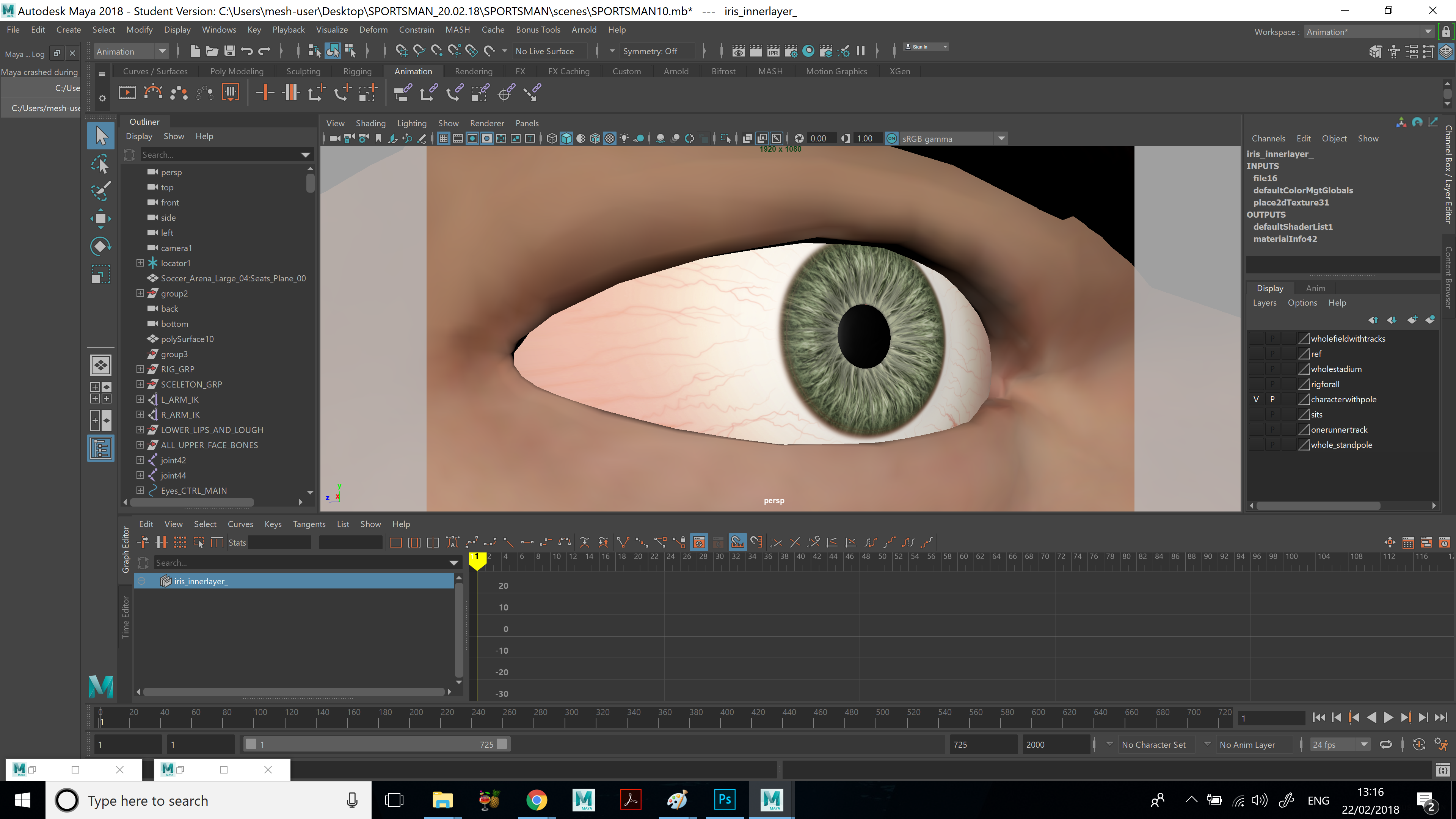Choose the Move tool in toolbox

pos(100,219)
